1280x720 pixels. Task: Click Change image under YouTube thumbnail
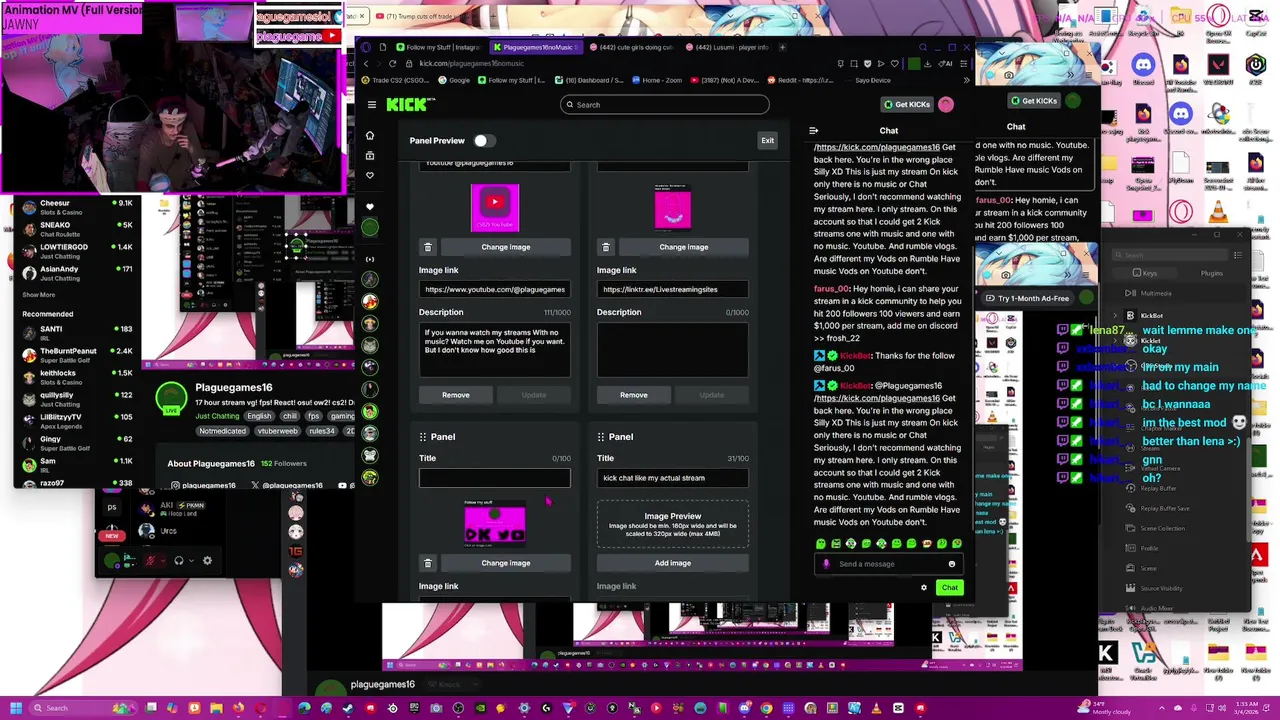tap(506, 247)
